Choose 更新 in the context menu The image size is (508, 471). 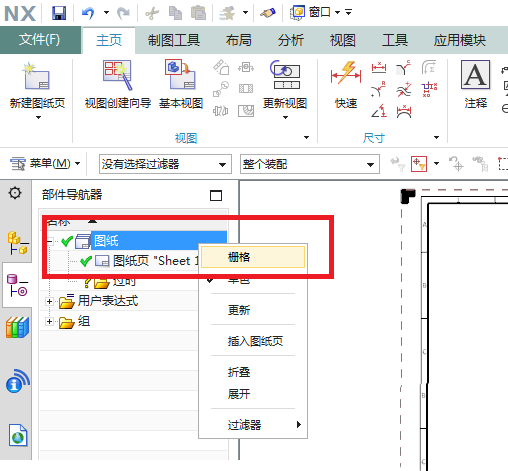tap(253, 310)
